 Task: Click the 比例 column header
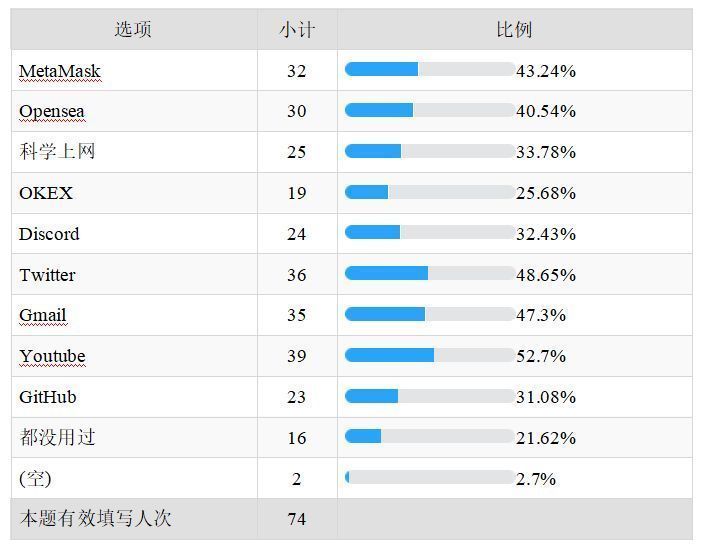514,30
